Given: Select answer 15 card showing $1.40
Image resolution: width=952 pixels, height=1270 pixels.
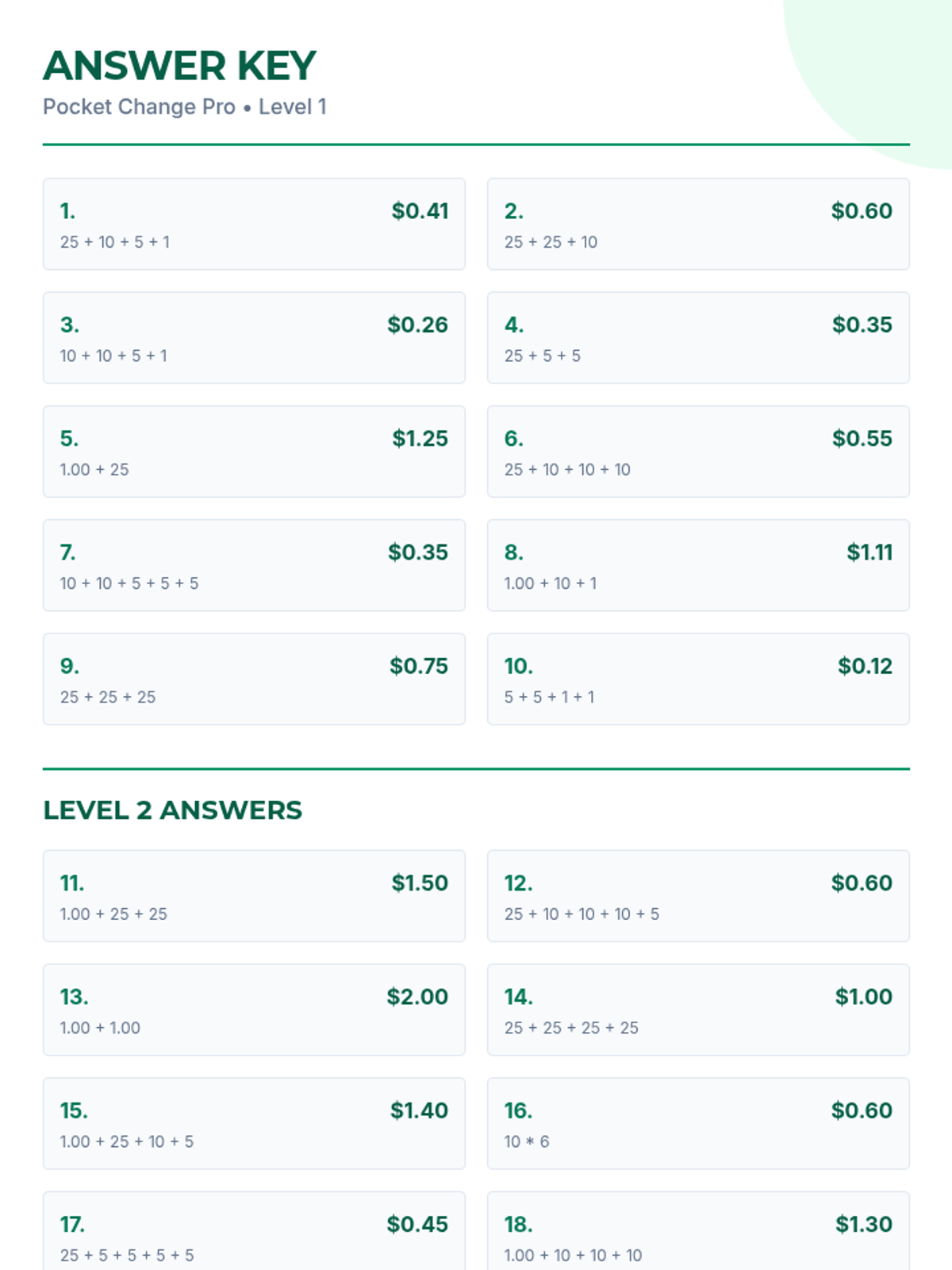Looking at the screenshot, I should [x=254, y=1123].
